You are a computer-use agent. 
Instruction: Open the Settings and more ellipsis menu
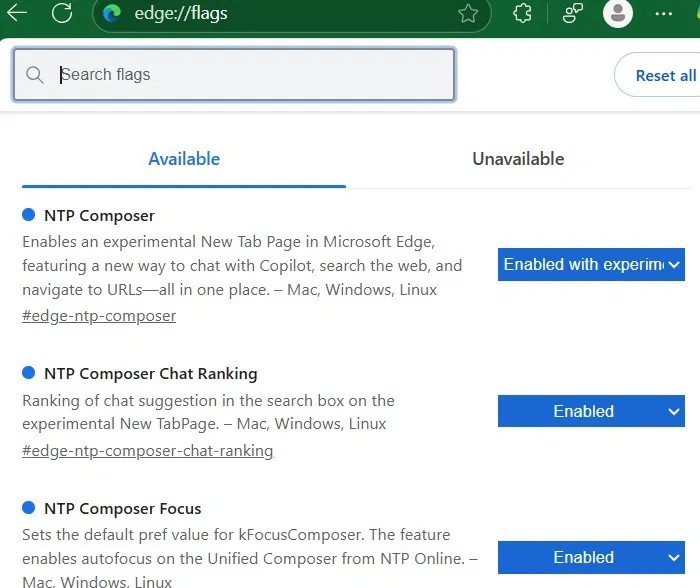tap(663, 13)
